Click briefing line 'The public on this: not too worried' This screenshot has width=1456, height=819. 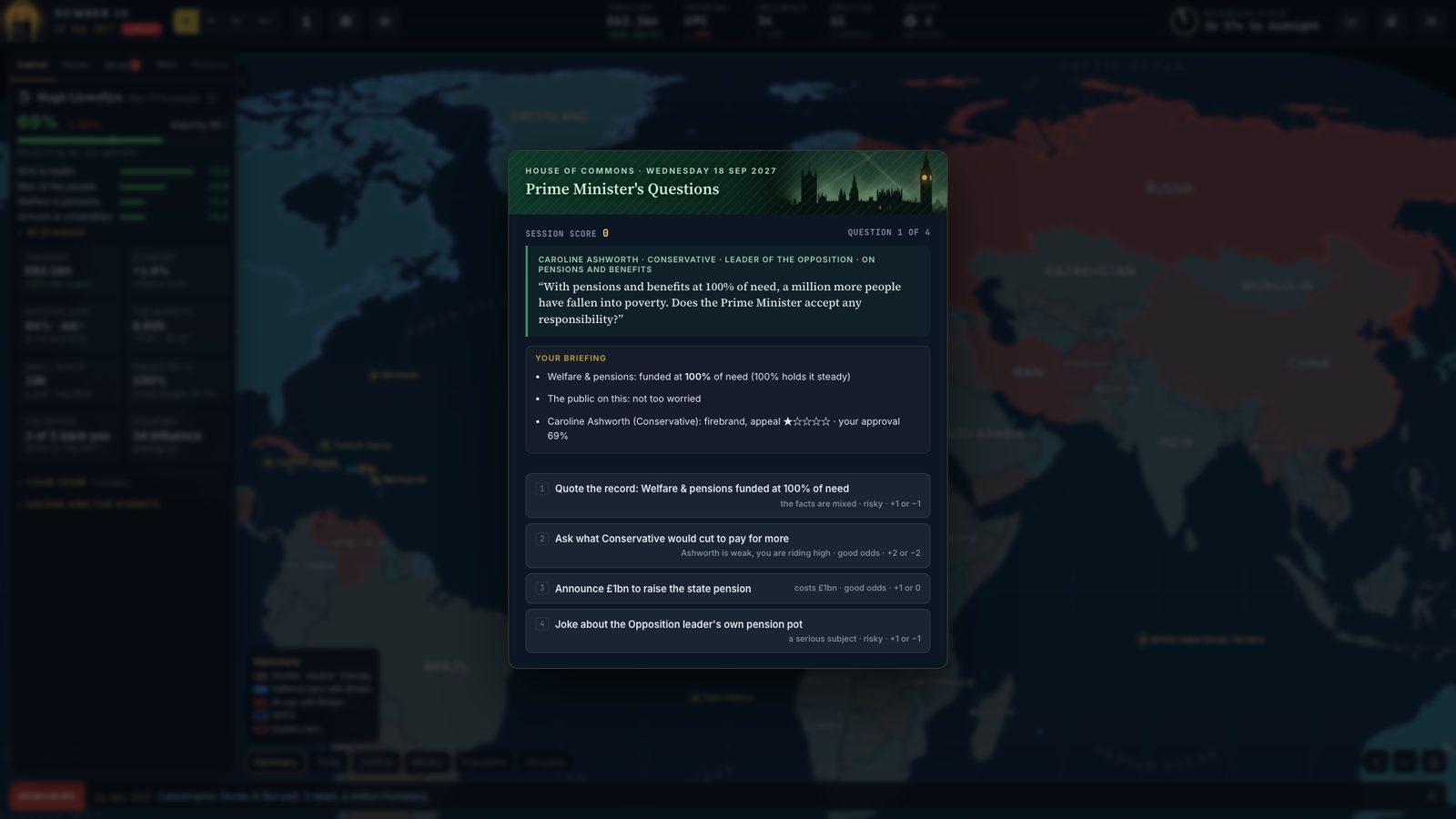tap(624, 399)
